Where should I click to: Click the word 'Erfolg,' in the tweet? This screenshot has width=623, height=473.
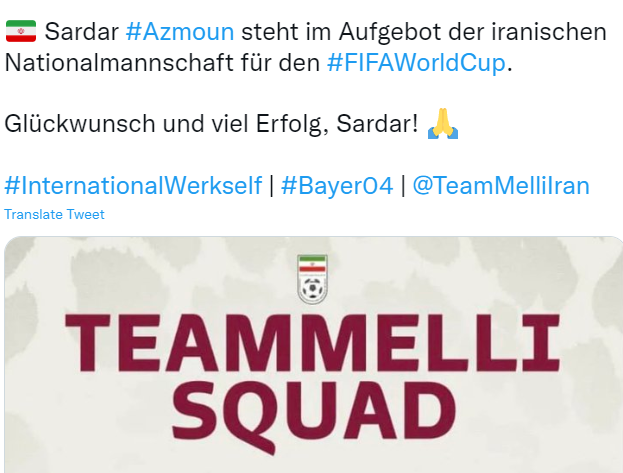[x=292, y=124]
